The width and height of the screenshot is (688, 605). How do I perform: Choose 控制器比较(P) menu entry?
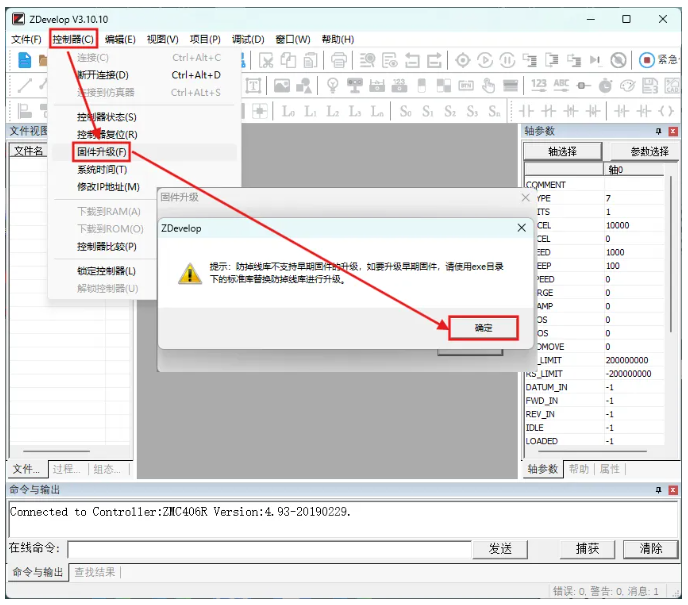coord(107,247)
